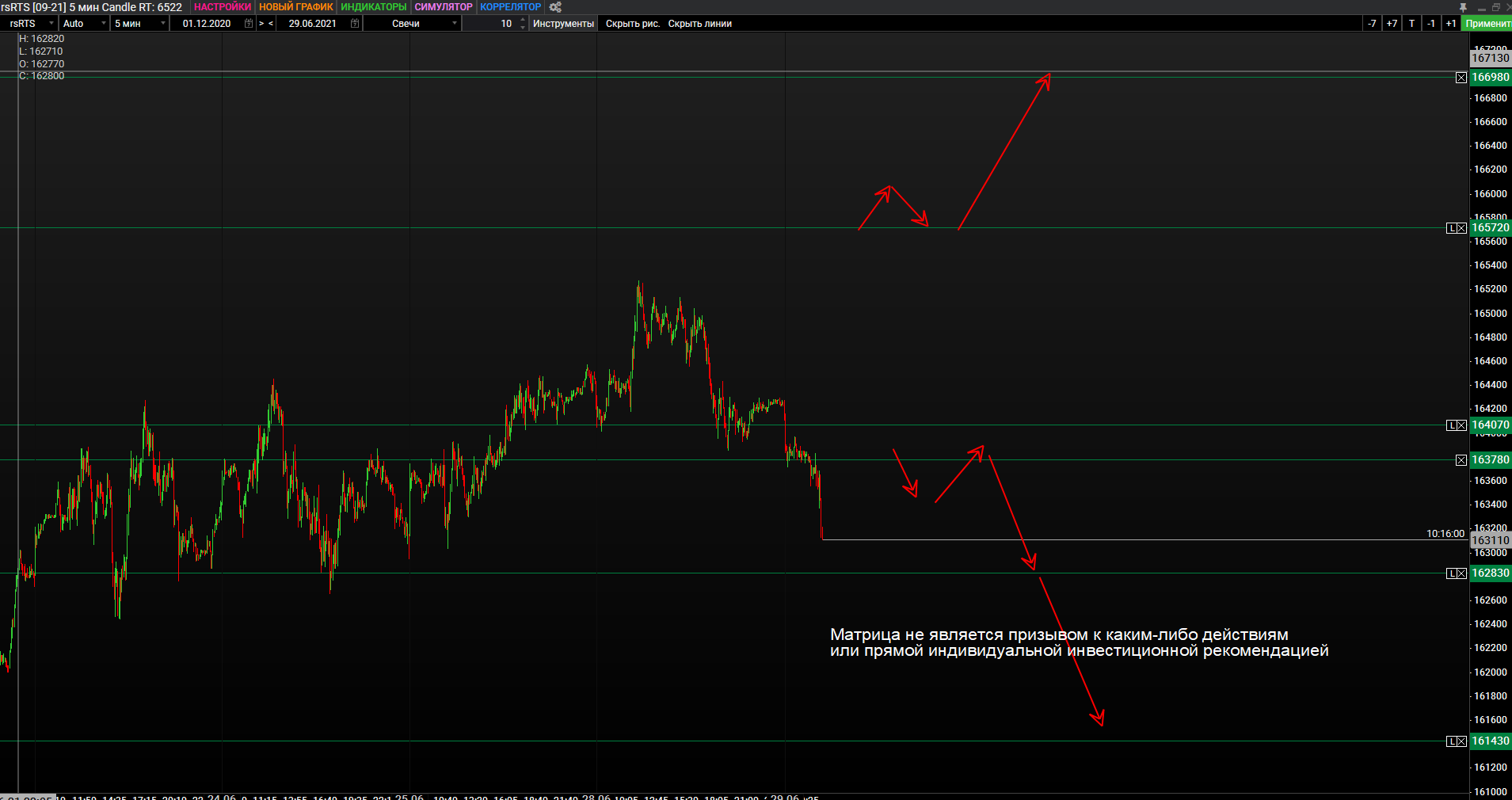The height and width of the screenshot is (800, 1512).
Task: Select the 162830 price level label
Action: [x=1491, y=573]
